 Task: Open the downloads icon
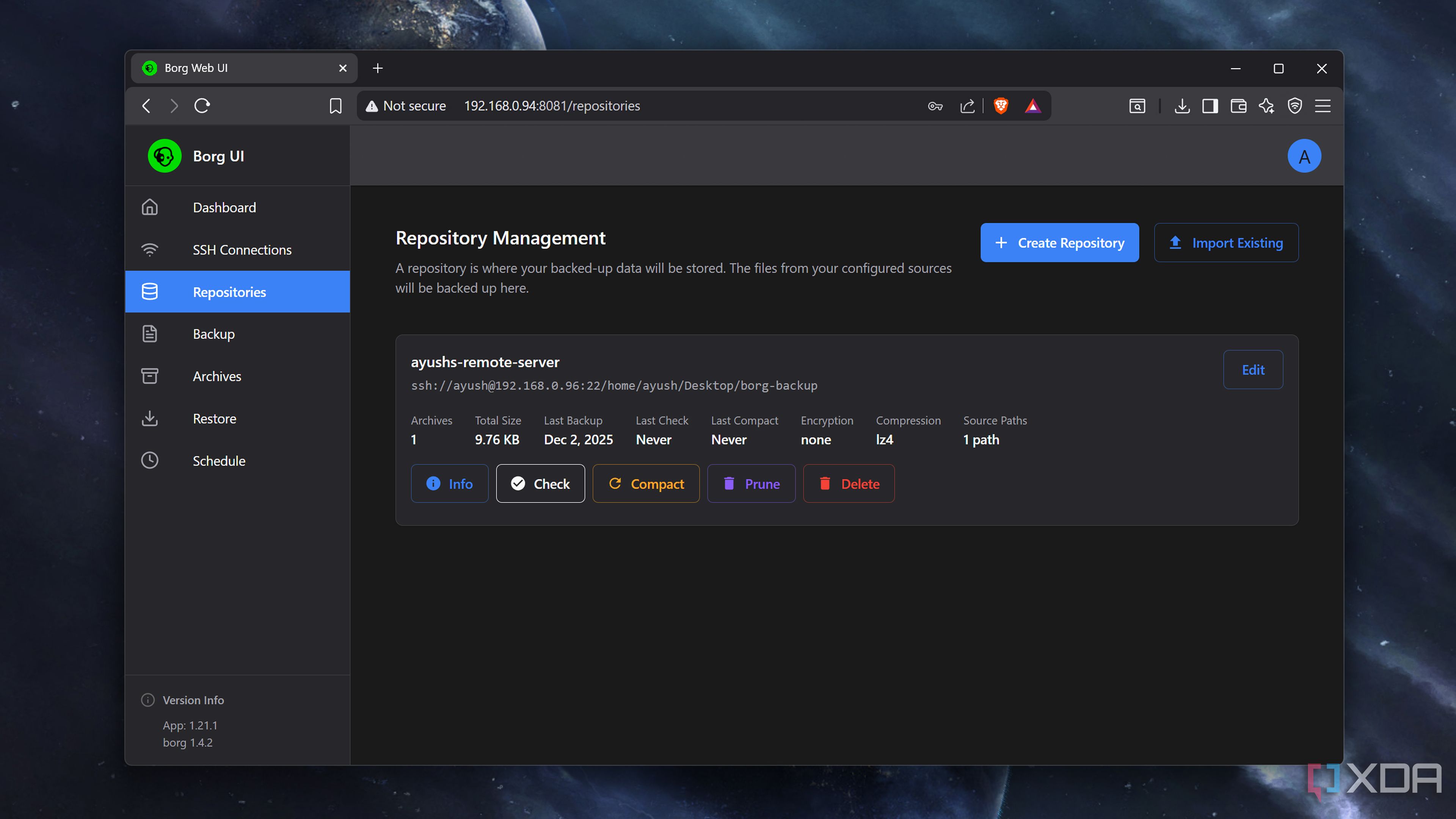pos(1181,106)
